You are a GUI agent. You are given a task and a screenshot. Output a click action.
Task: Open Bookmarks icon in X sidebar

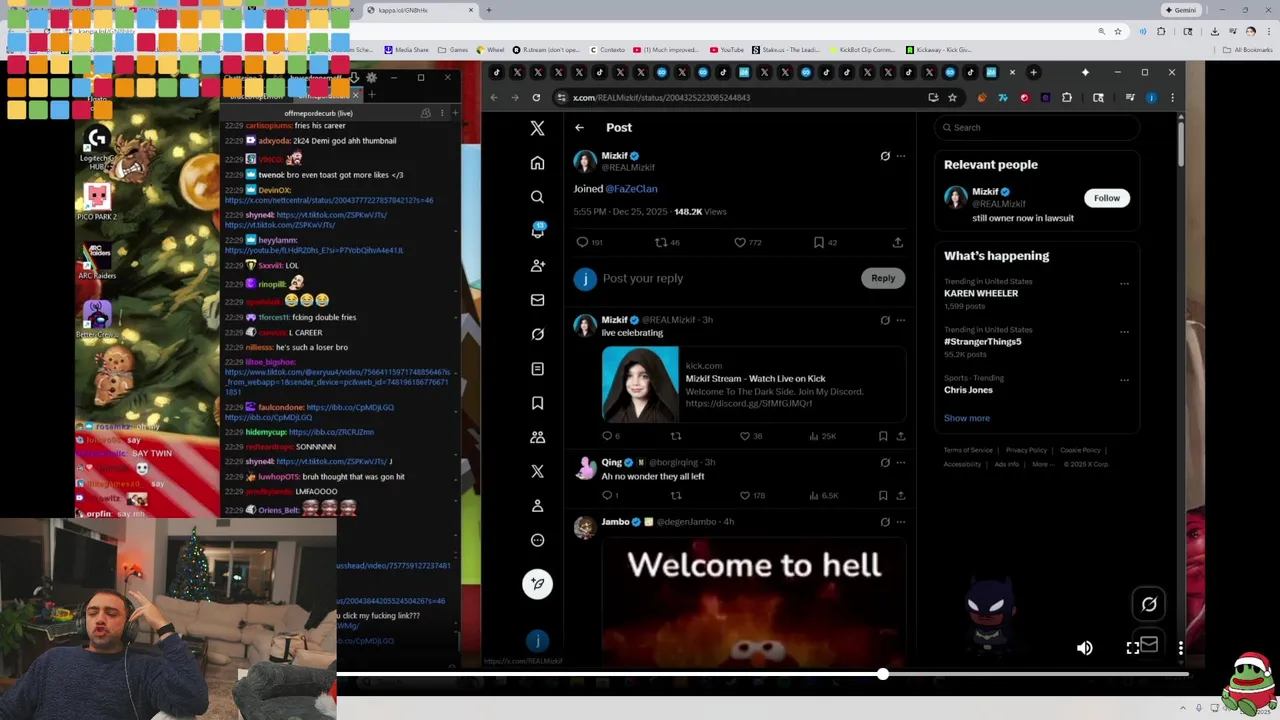pyautogui.click(x=537, y=403)
